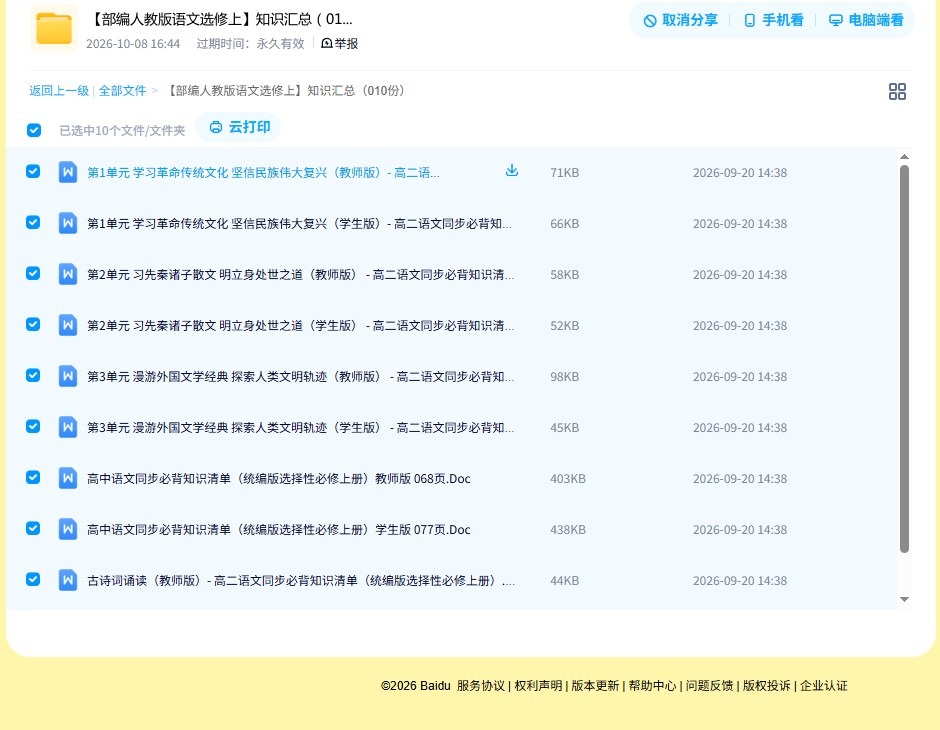The width and height of the screenshot is (940, 730).
Task: Toggle the select-all files checkbox
Action: pos(34,130)
